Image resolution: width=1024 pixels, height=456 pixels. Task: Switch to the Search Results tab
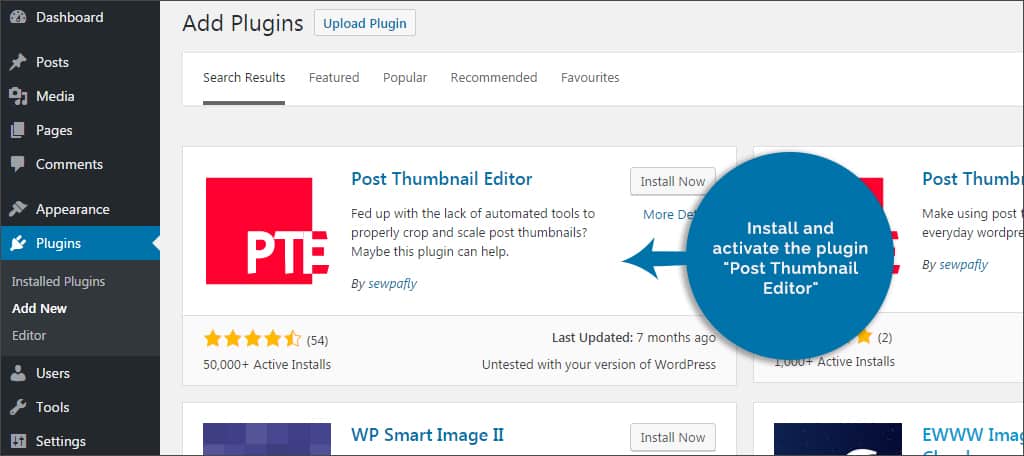click(x=244, y=77)
